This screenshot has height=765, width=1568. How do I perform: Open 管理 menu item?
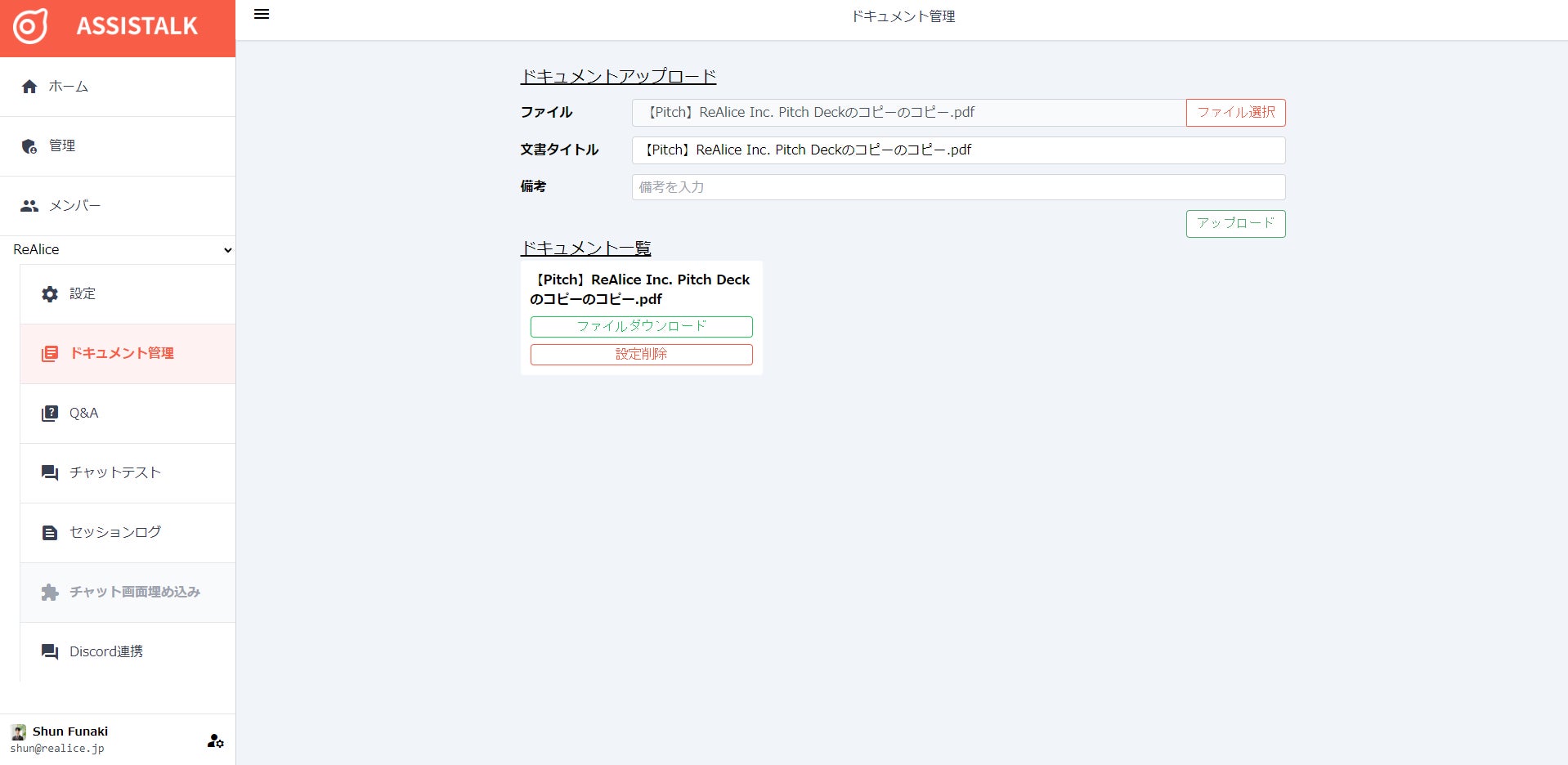tap(118, 146)
